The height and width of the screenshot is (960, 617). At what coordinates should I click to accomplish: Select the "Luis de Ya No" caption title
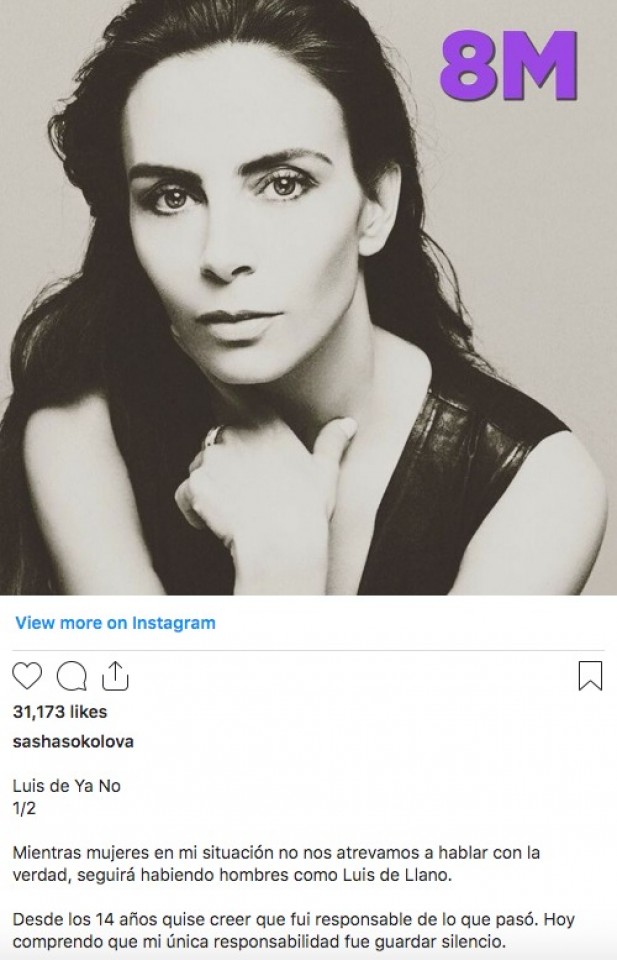tap(66, 786)
